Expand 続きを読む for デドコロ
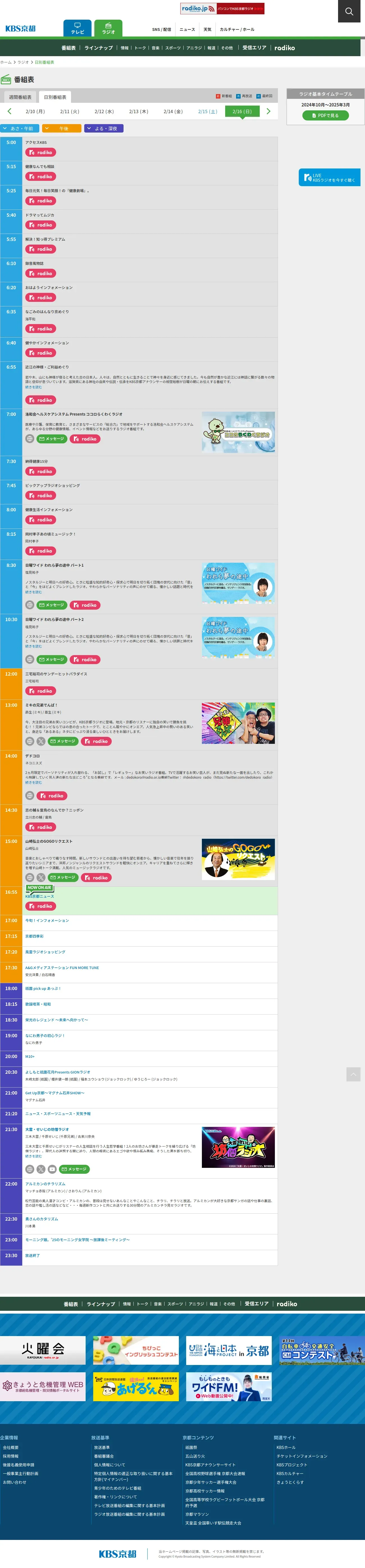Screen dimensions: 365x1568 33,783
